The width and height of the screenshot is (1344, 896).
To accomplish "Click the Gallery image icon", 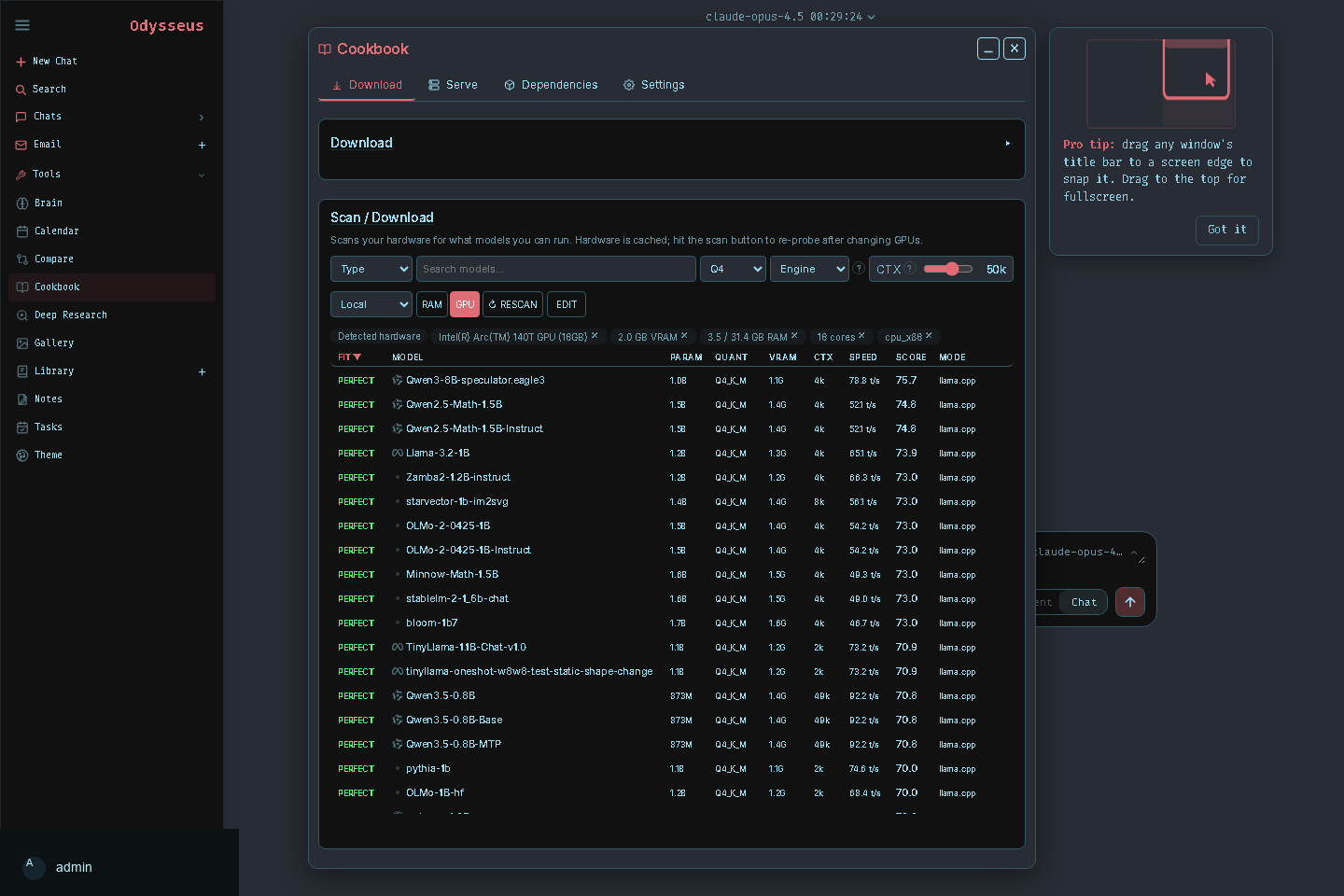I will click(x=22, y=343).
